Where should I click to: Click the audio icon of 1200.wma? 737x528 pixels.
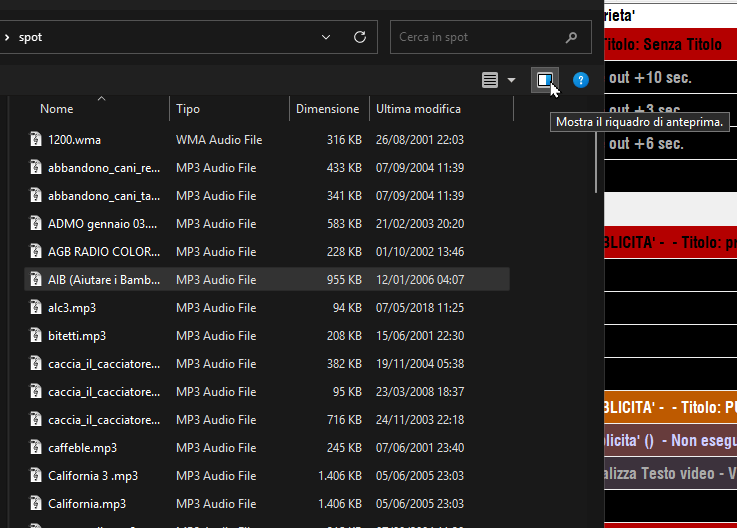36,140
